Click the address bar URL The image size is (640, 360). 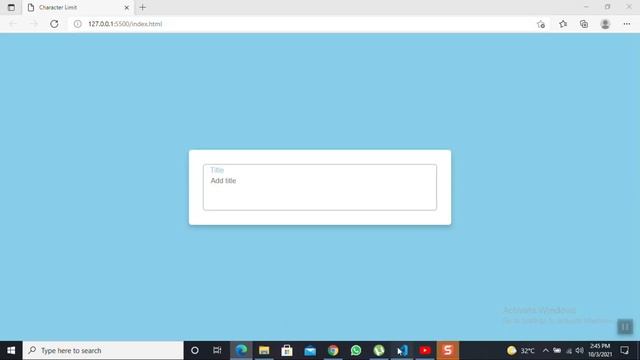point(125,24)
